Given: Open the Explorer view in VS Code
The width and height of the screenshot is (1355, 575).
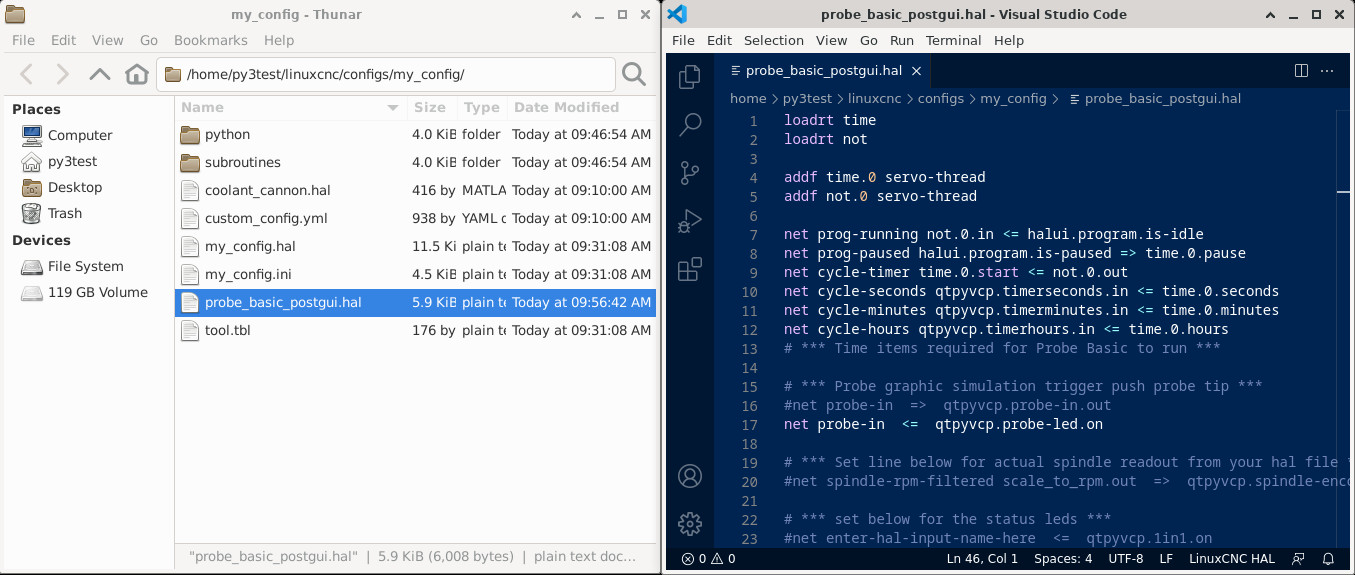Looking at the screenshot, I should coord(690,77).
